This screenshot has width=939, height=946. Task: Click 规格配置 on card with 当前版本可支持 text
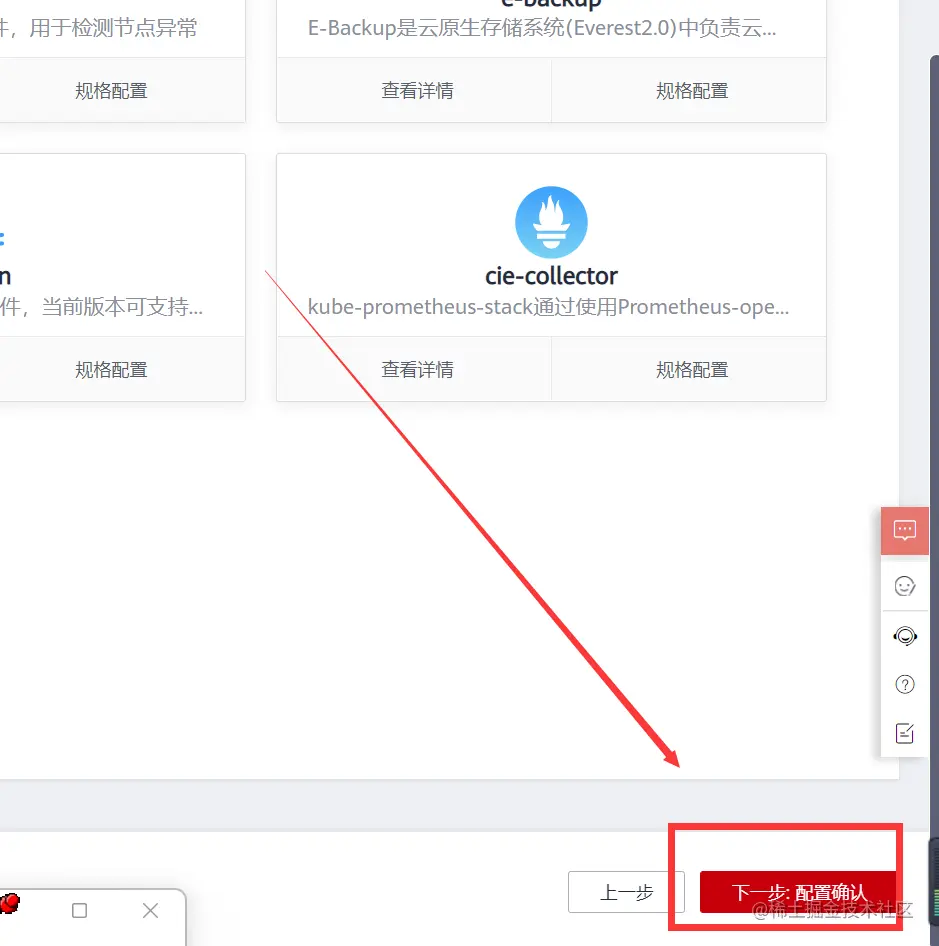pyautogui.click(x=111, y=369)
